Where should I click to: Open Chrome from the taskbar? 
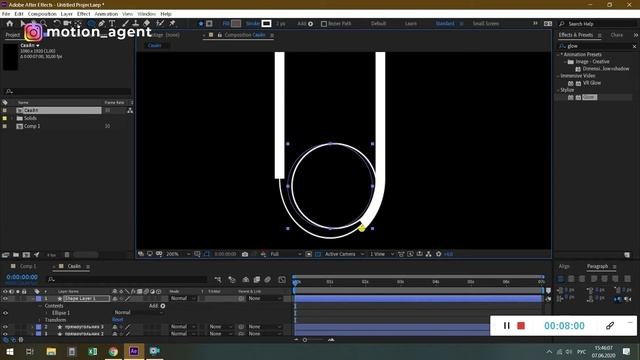113,351
